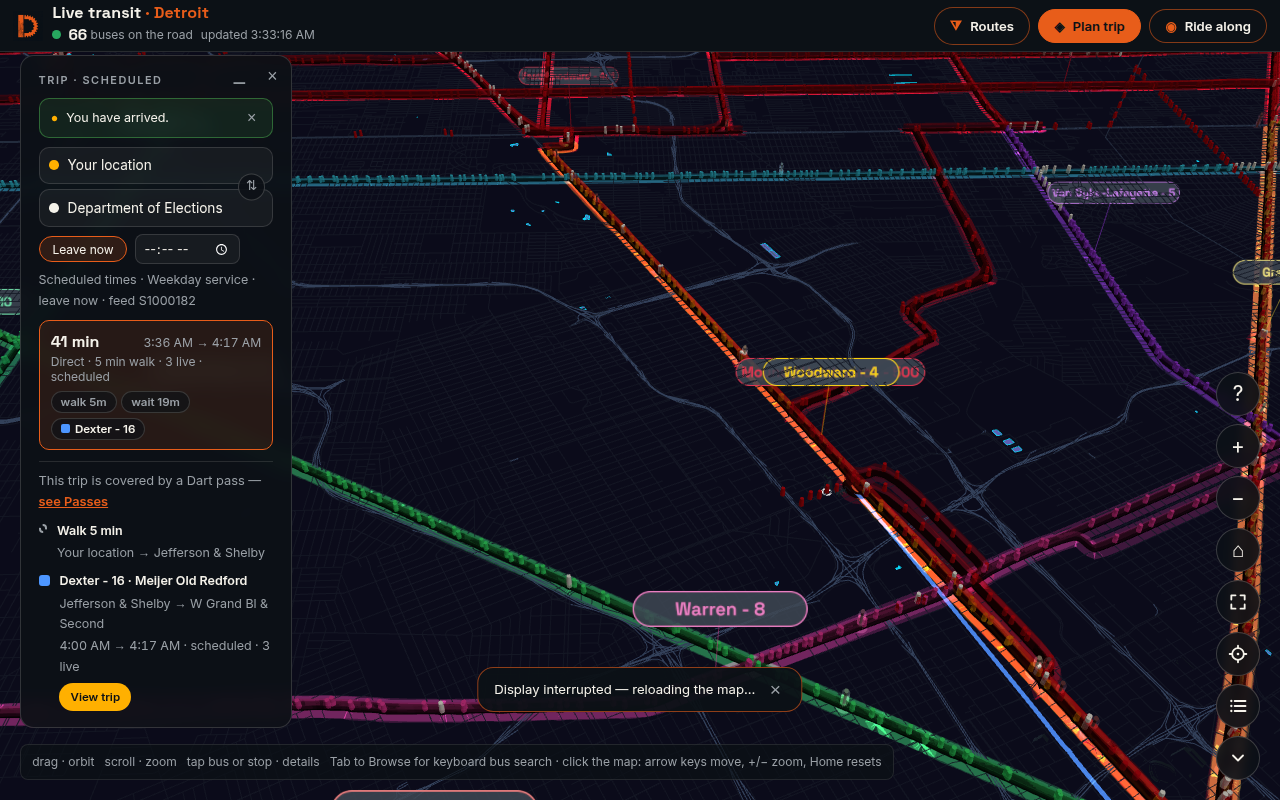The image size is (1280, 800).
Task: Click the clock icon in time field
Action: 221,249
